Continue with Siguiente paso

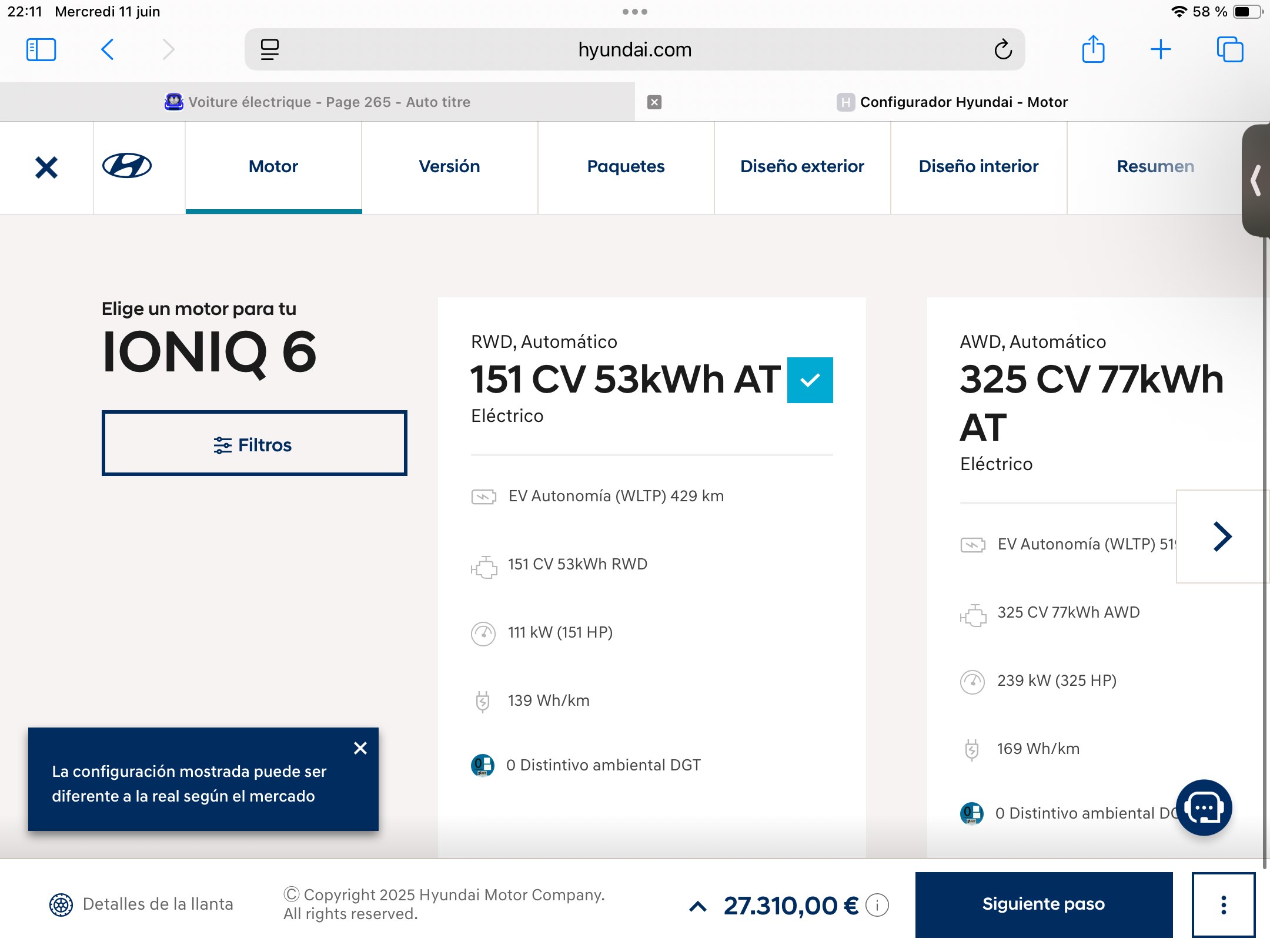point(1044,904)
